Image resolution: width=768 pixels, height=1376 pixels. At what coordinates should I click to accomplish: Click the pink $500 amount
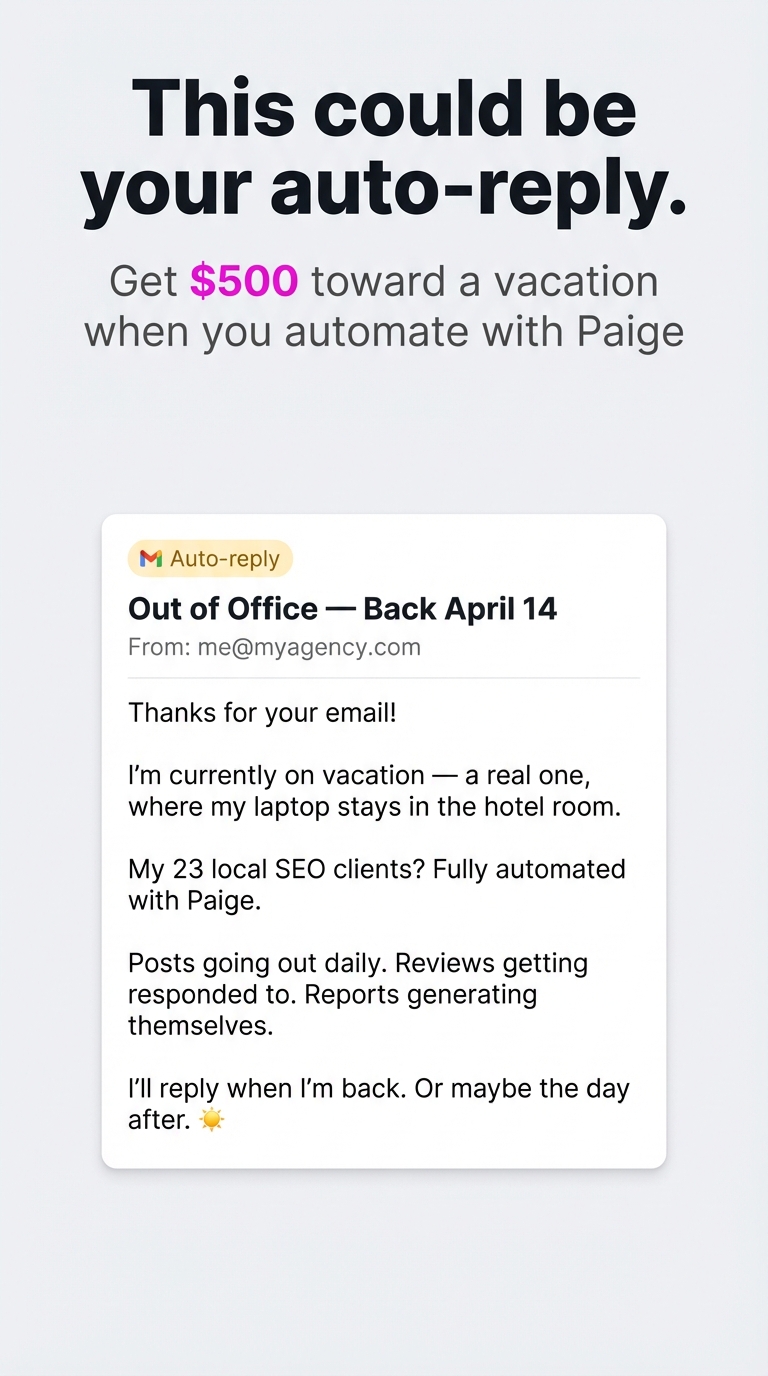[244, 281]
